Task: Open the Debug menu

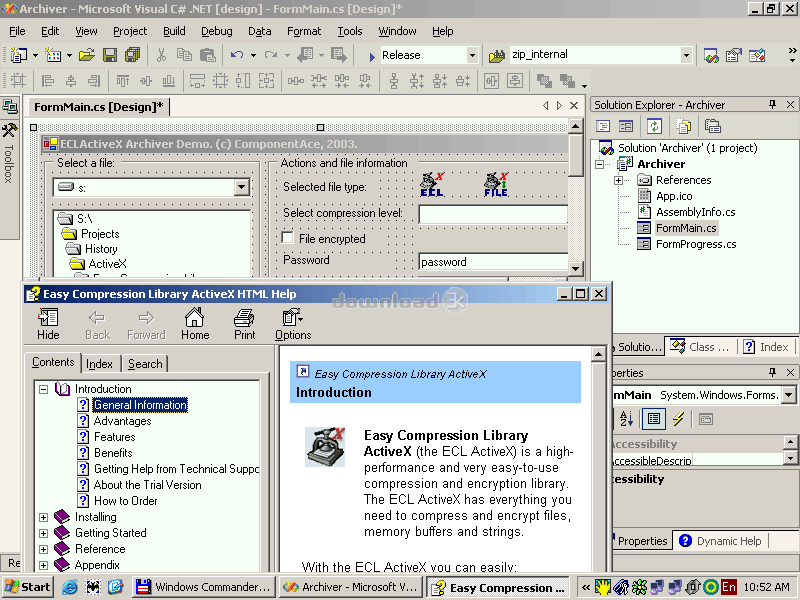Action: point(216,31)
